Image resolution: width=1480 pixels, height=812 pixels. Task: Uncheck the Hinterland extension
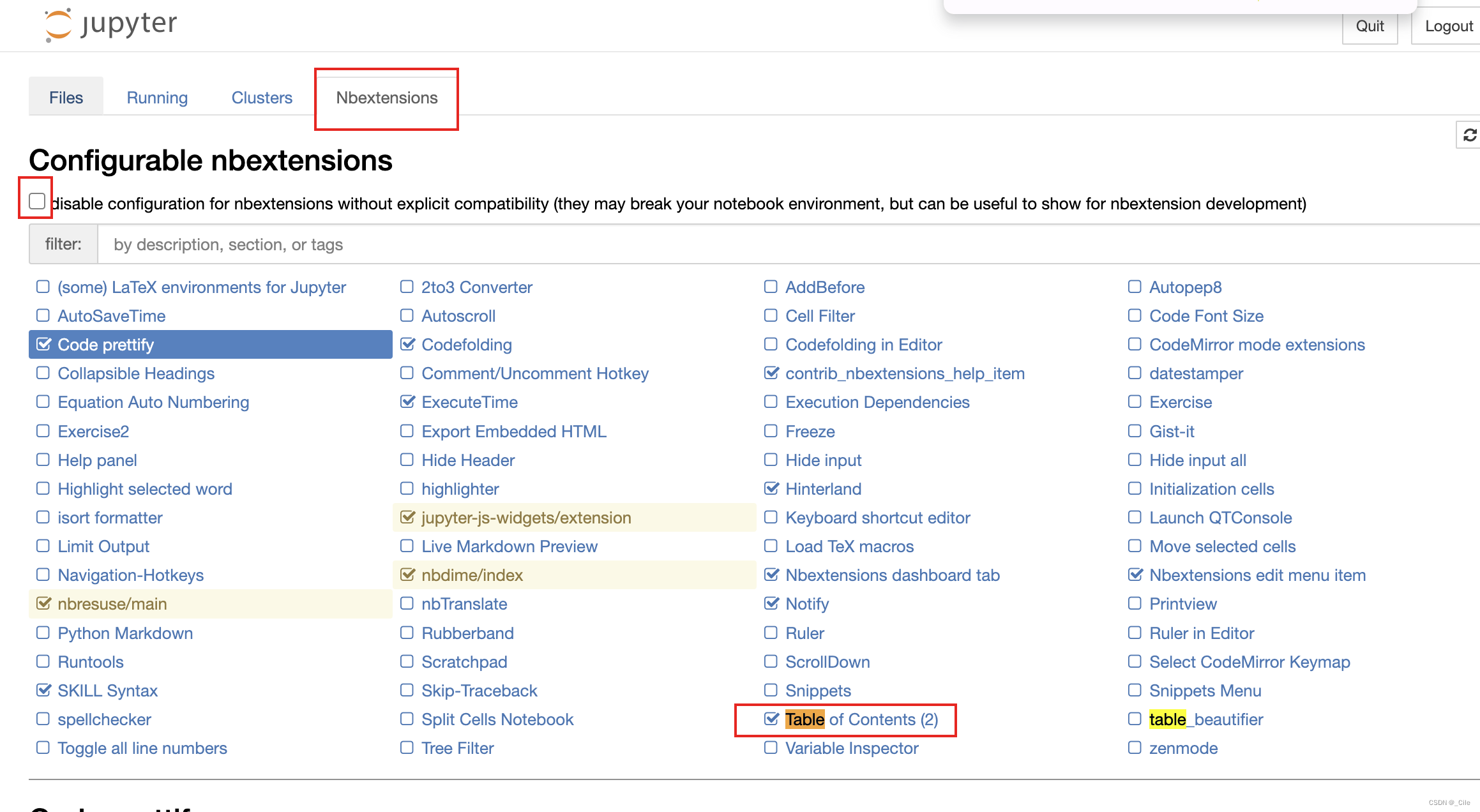[x=771, y=488]
